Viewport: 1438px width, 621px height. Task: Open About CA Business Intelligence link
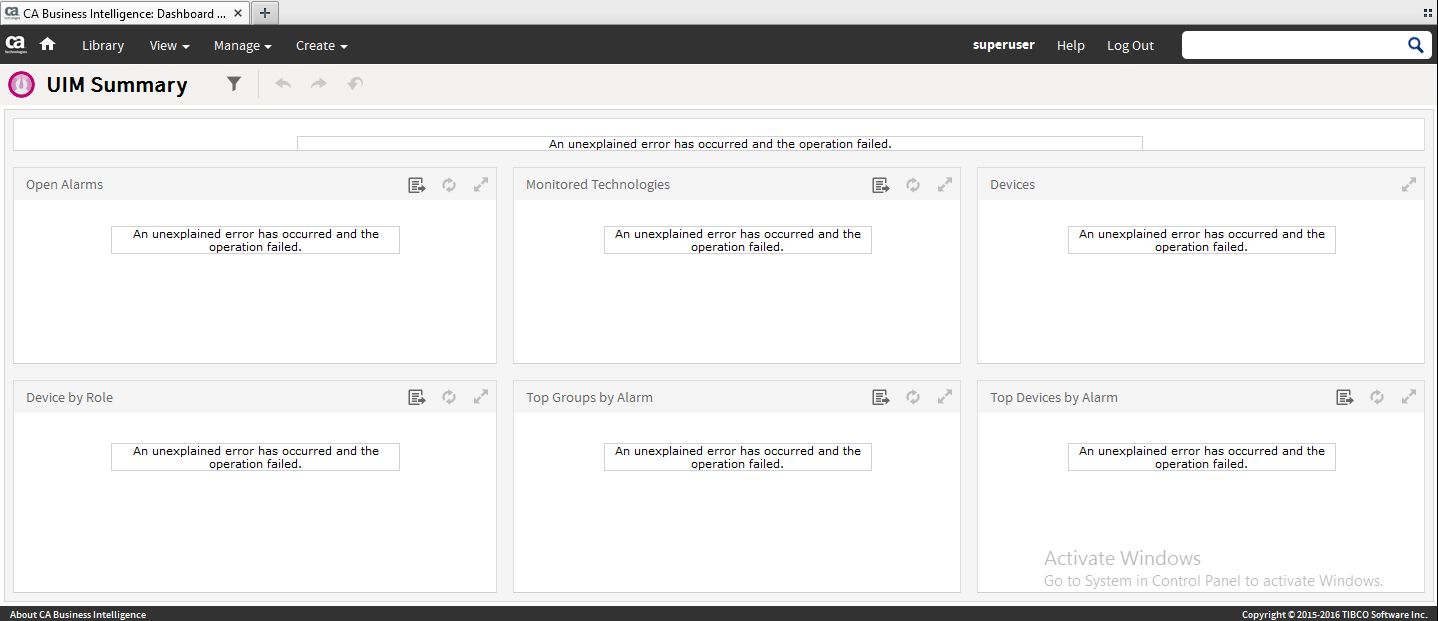tap(78, 614)
